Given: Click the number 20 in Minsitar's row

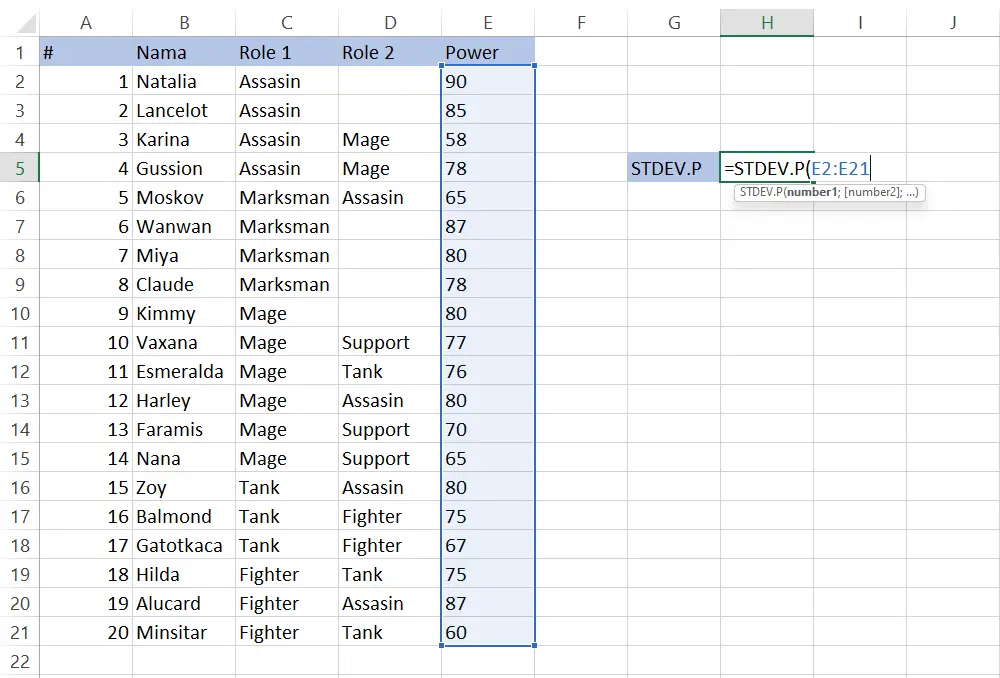Looking at the screenshot, I should tap(86, 633).
